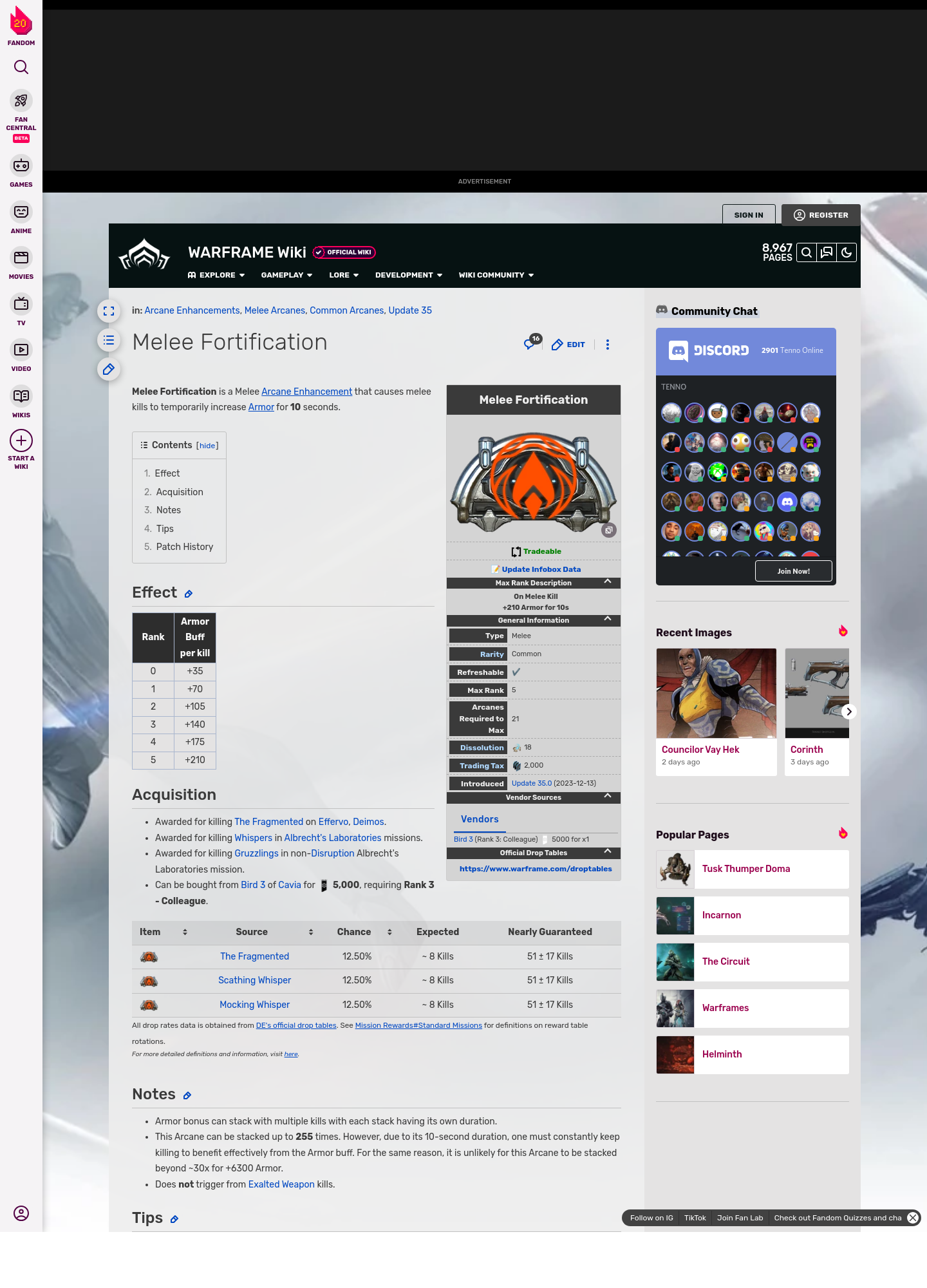Open Development dropdown menu
Viewport: 927px width, 1288px height.
point(409,275)
